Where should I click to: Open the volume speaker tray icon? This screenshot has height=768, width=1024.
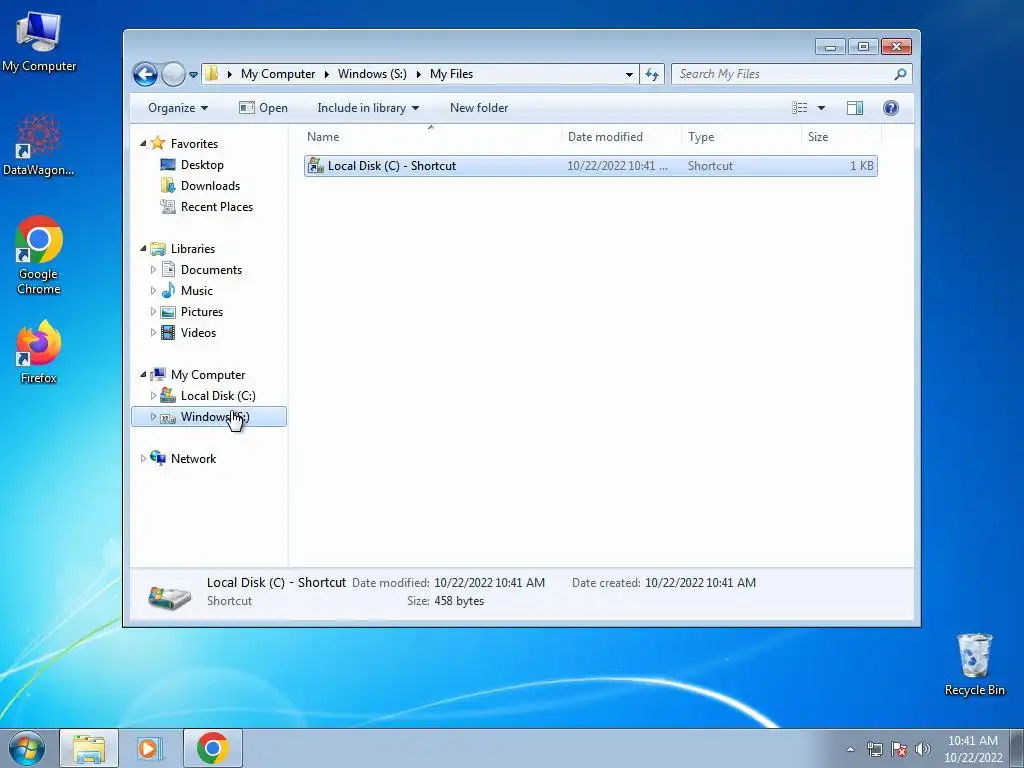pyautogui.click(x=922, y=749)
